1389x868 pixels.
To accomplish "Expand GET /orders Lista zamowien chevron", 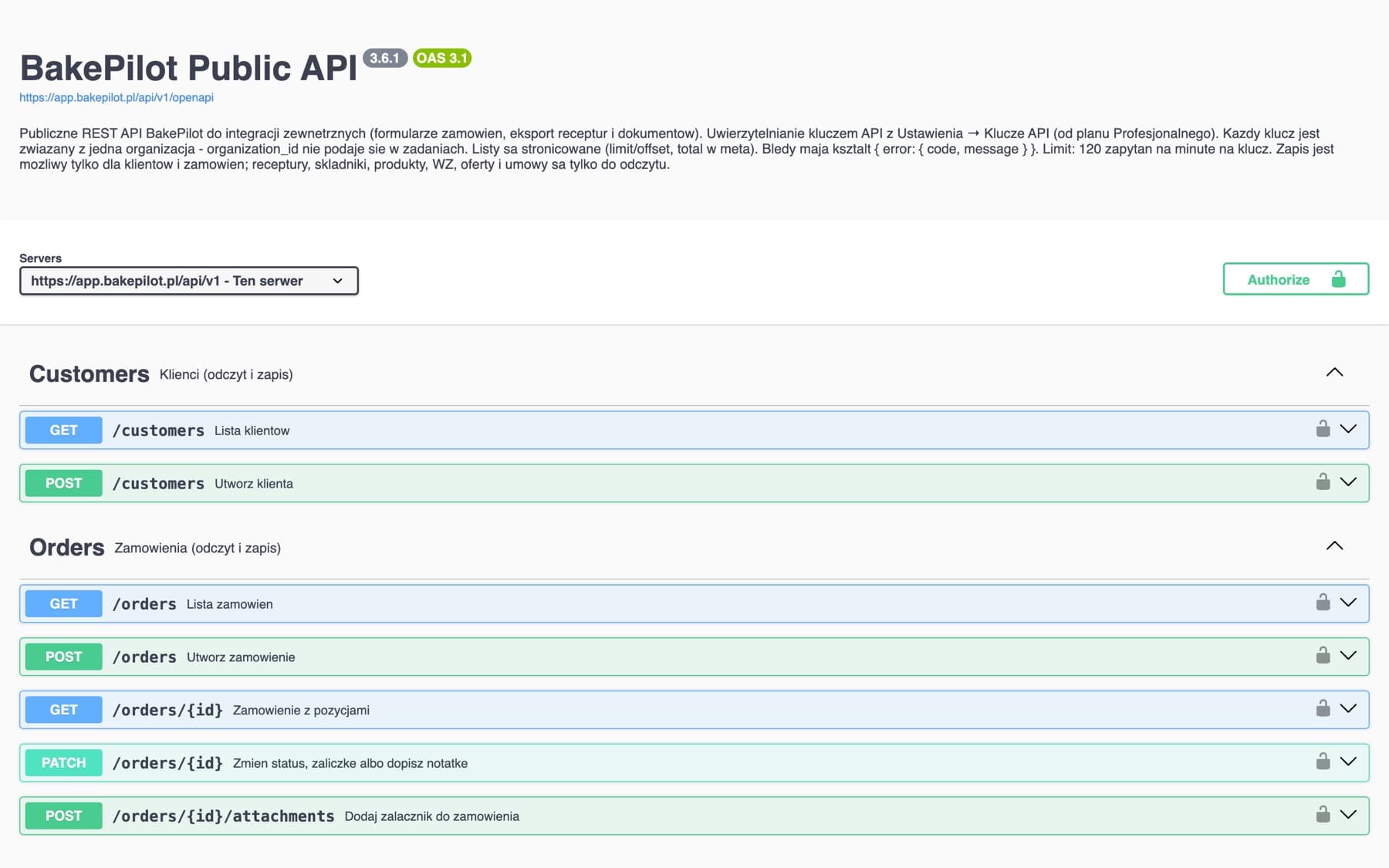I will coord(1348,603).
